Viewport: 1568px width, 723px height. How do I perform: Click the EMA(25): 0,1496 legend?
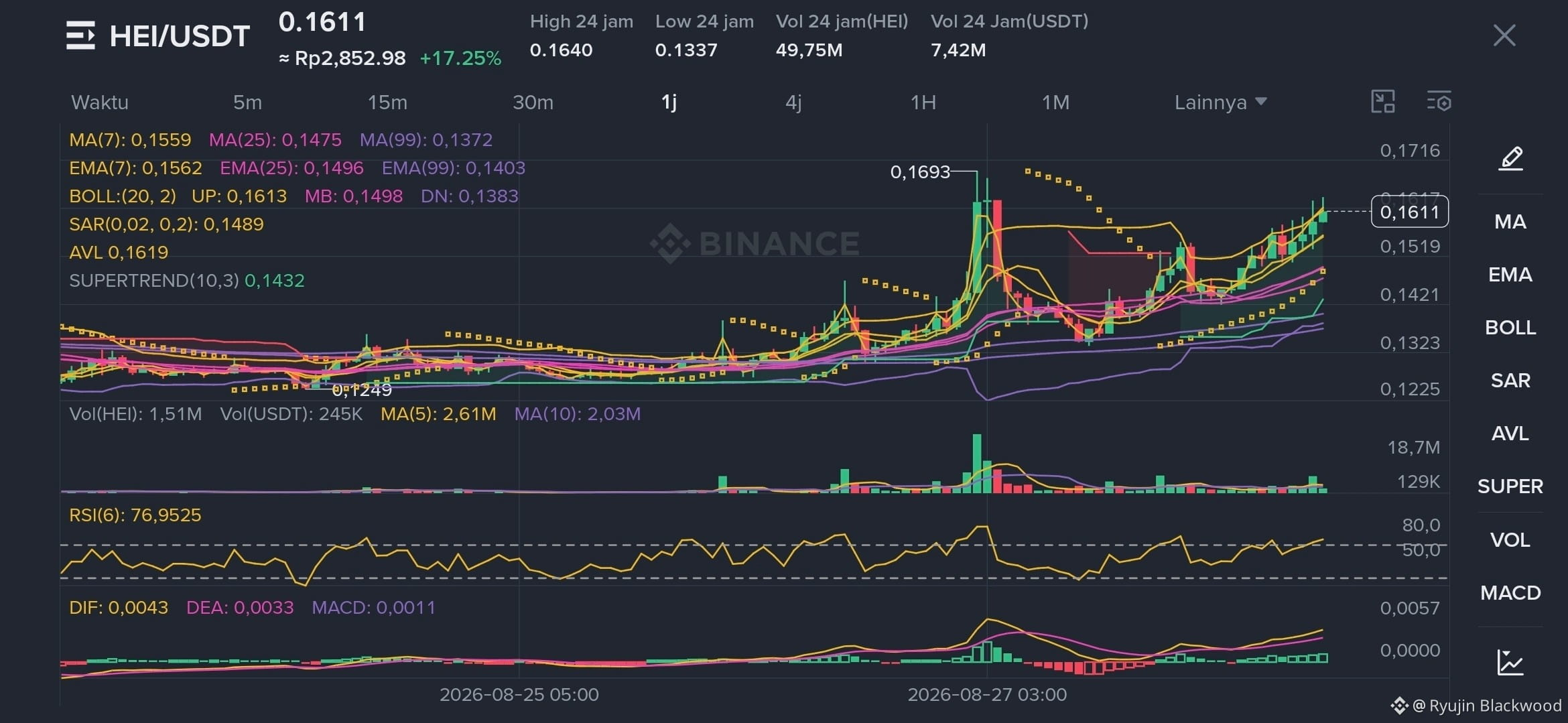(291, 168)
